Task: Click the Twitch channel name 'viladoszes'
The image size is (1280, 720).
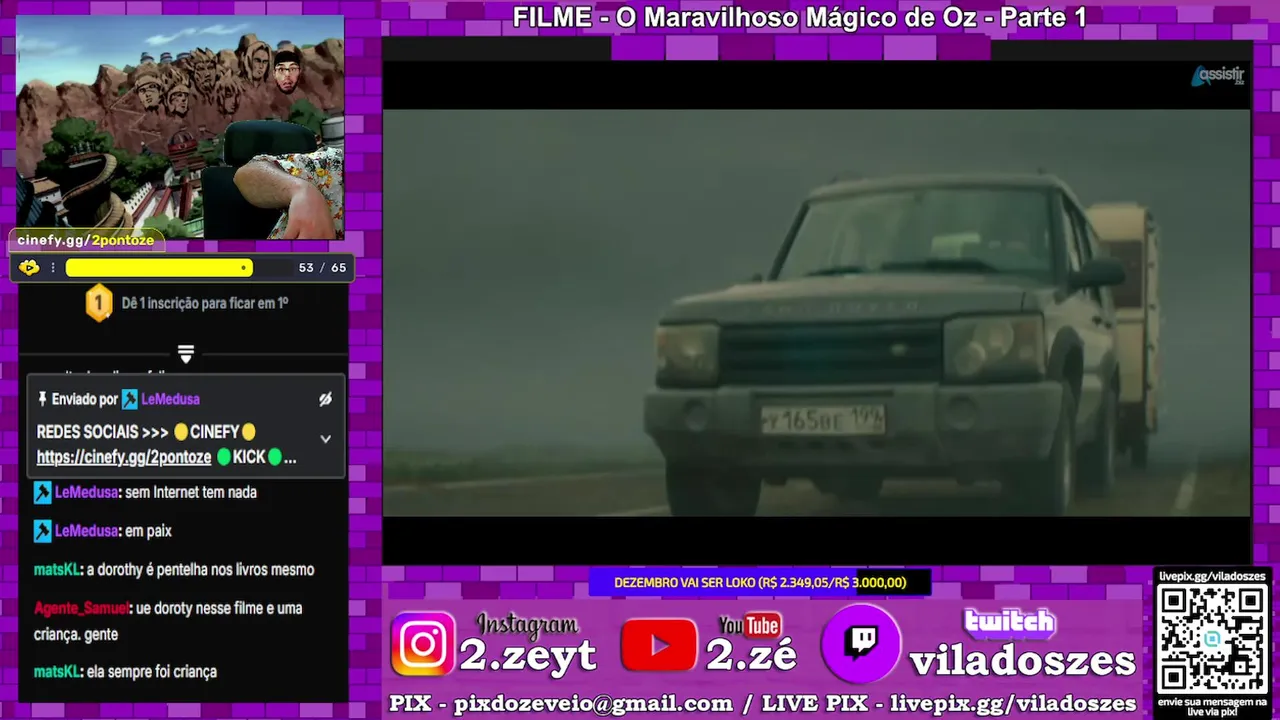Action: [1022, 661]
